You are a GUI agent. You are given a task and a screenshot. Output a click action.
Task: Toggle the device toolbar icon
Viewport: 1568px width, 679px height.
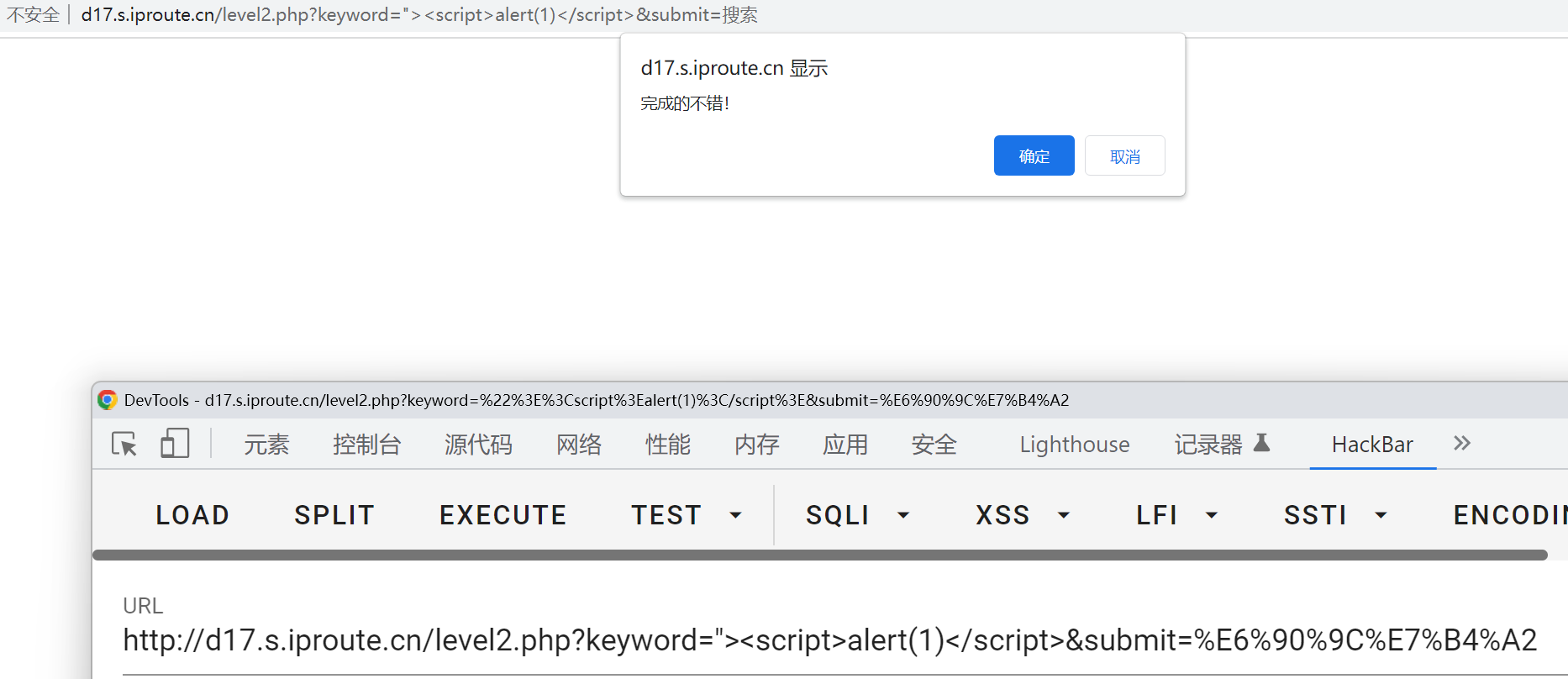174,444
